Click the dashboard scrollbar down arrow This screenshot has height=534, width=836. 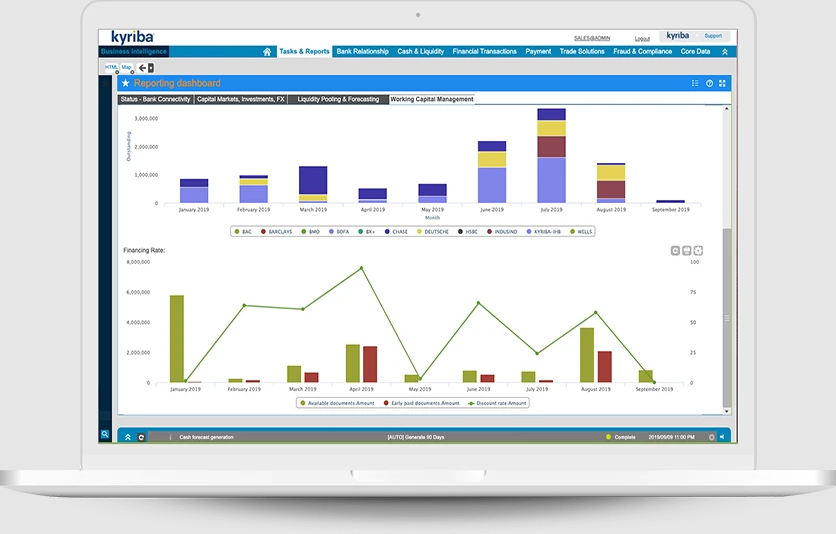(727, 411)
